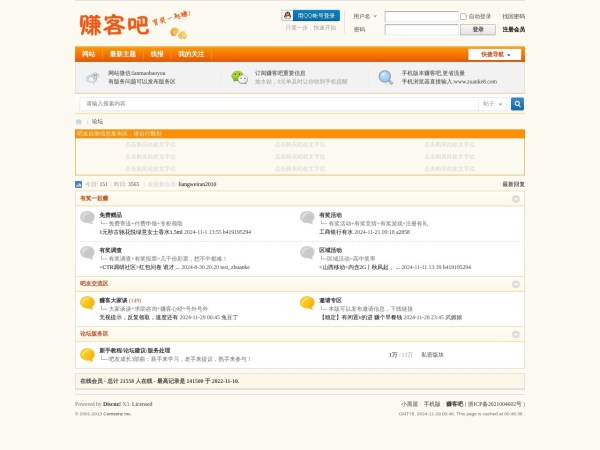Enable the 自动登录 checkbox
600x450 pixels.
(x=463, y=17)
